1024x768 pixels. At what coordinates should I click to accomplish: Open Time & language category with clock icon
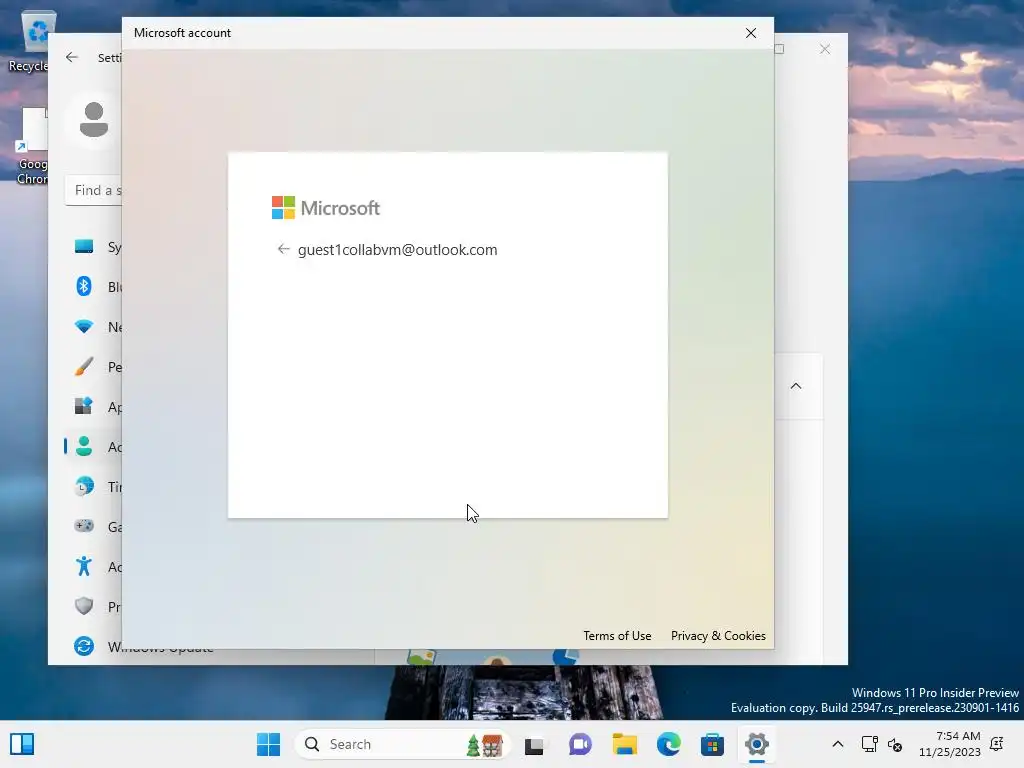pos(94,487)
